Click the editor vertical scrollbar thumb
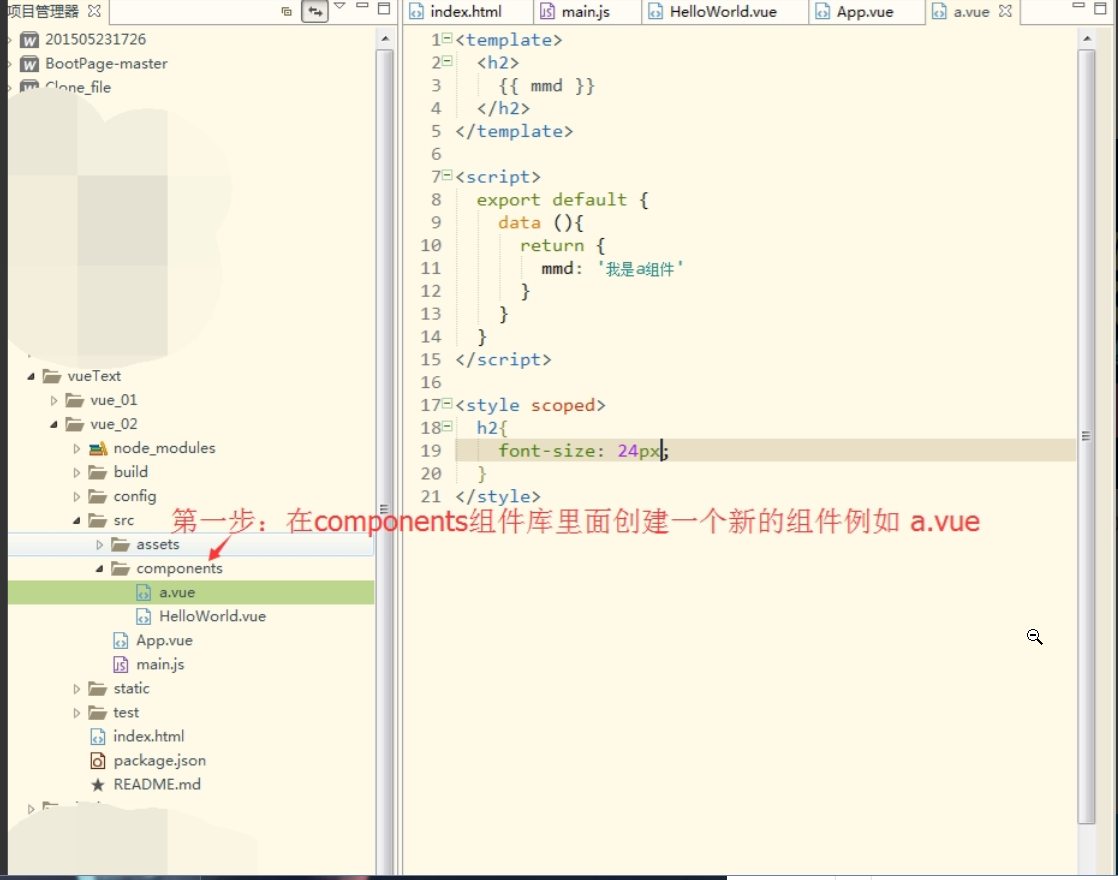 1086,436
